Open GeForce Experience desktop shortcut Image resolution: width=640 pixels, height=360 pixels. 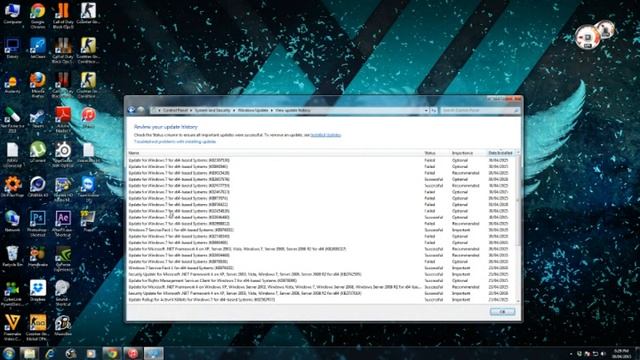pos(63,258)
